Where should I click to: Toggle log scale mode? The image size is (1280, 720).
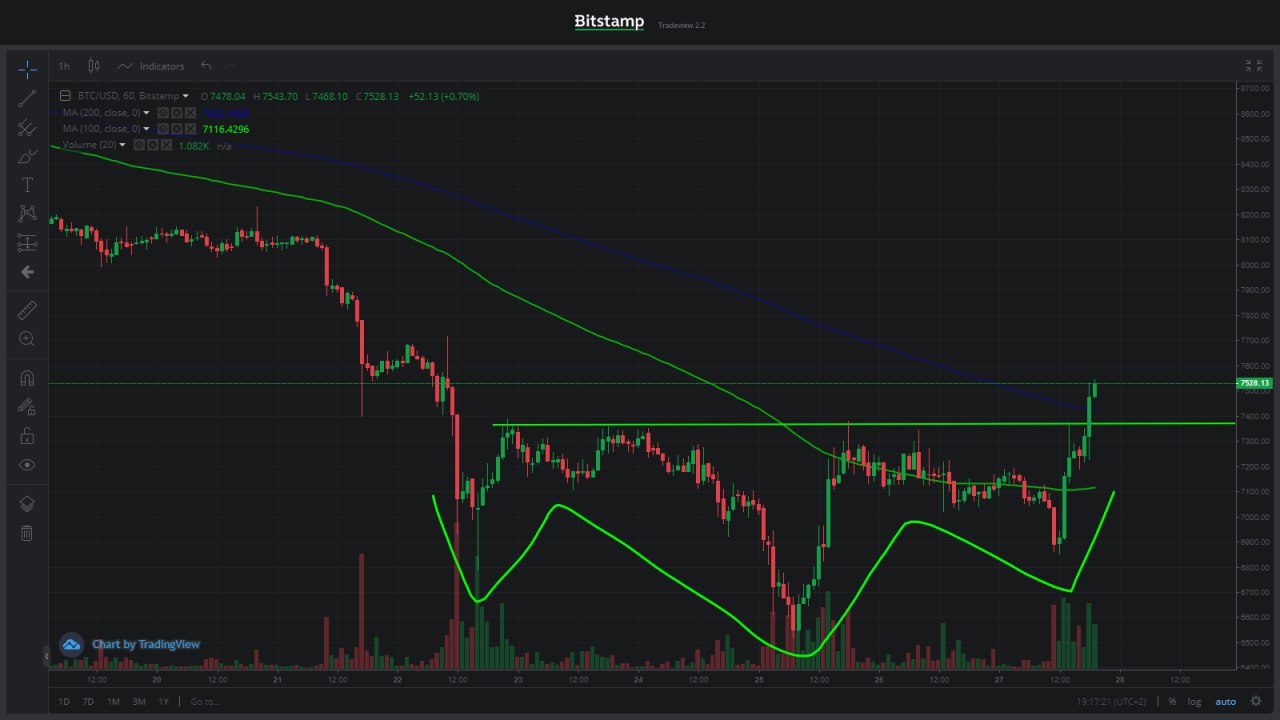pyautogui.click(x=1194, y=701)
